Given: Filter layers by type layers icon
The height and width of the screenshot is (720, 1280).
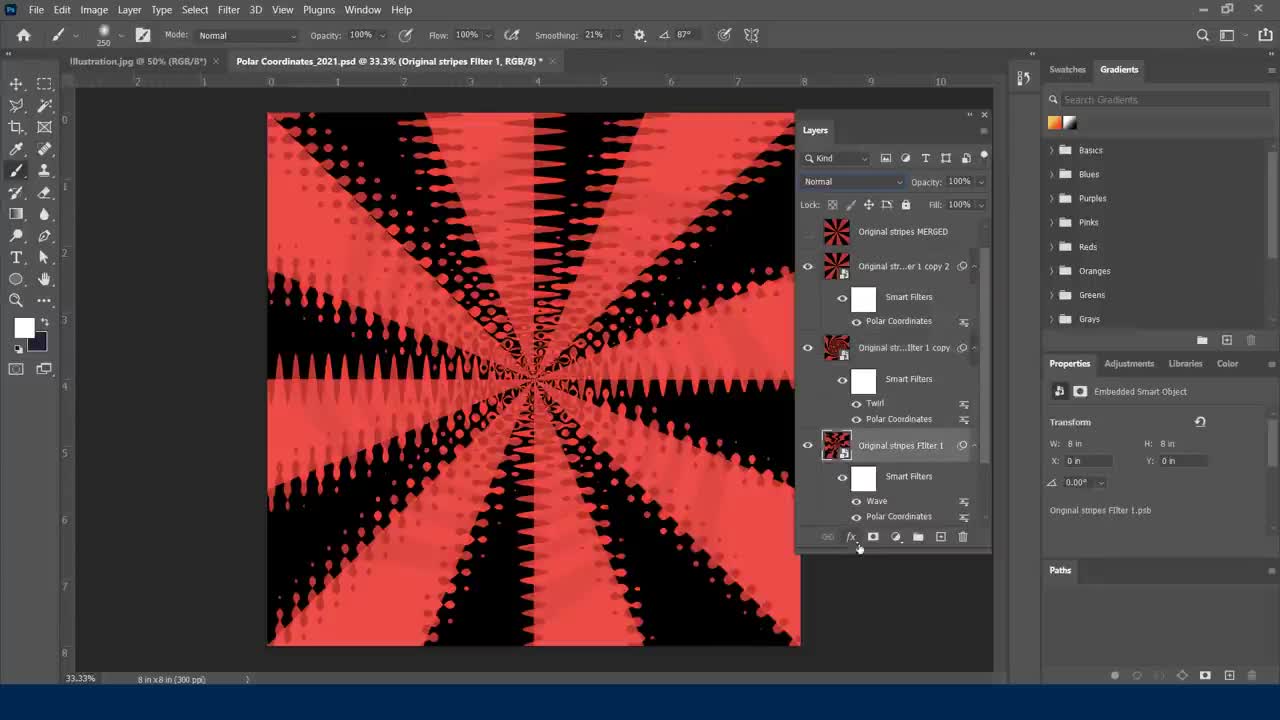Looking at the screenshot, I should pyautogui.click(x=925, y=158).
